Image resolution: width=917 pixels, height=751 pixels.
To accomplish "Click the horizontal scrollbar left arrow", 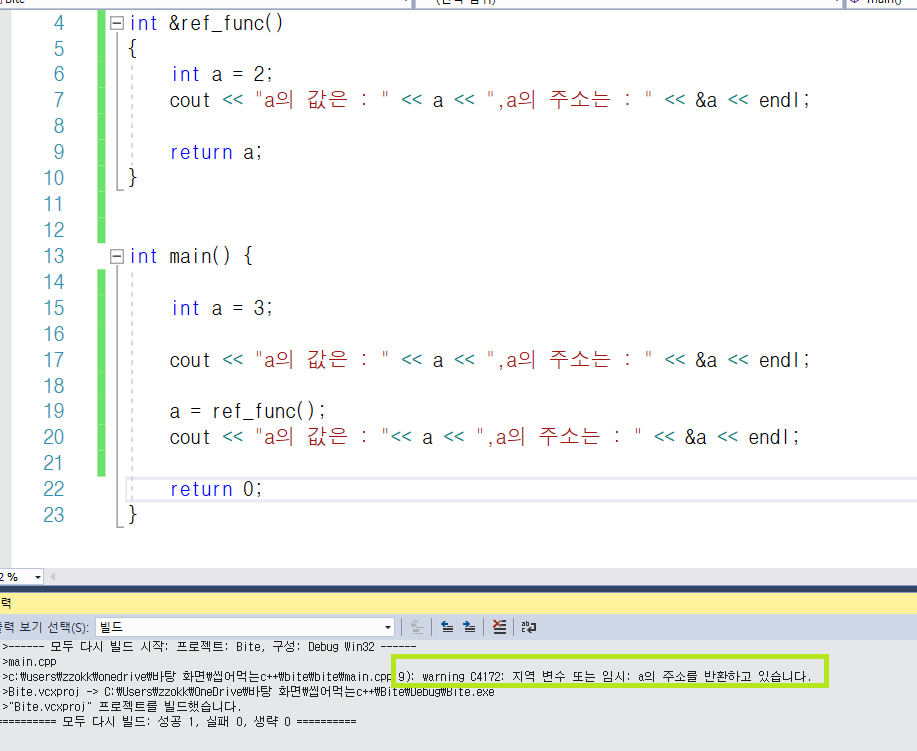I will (53, 577).
